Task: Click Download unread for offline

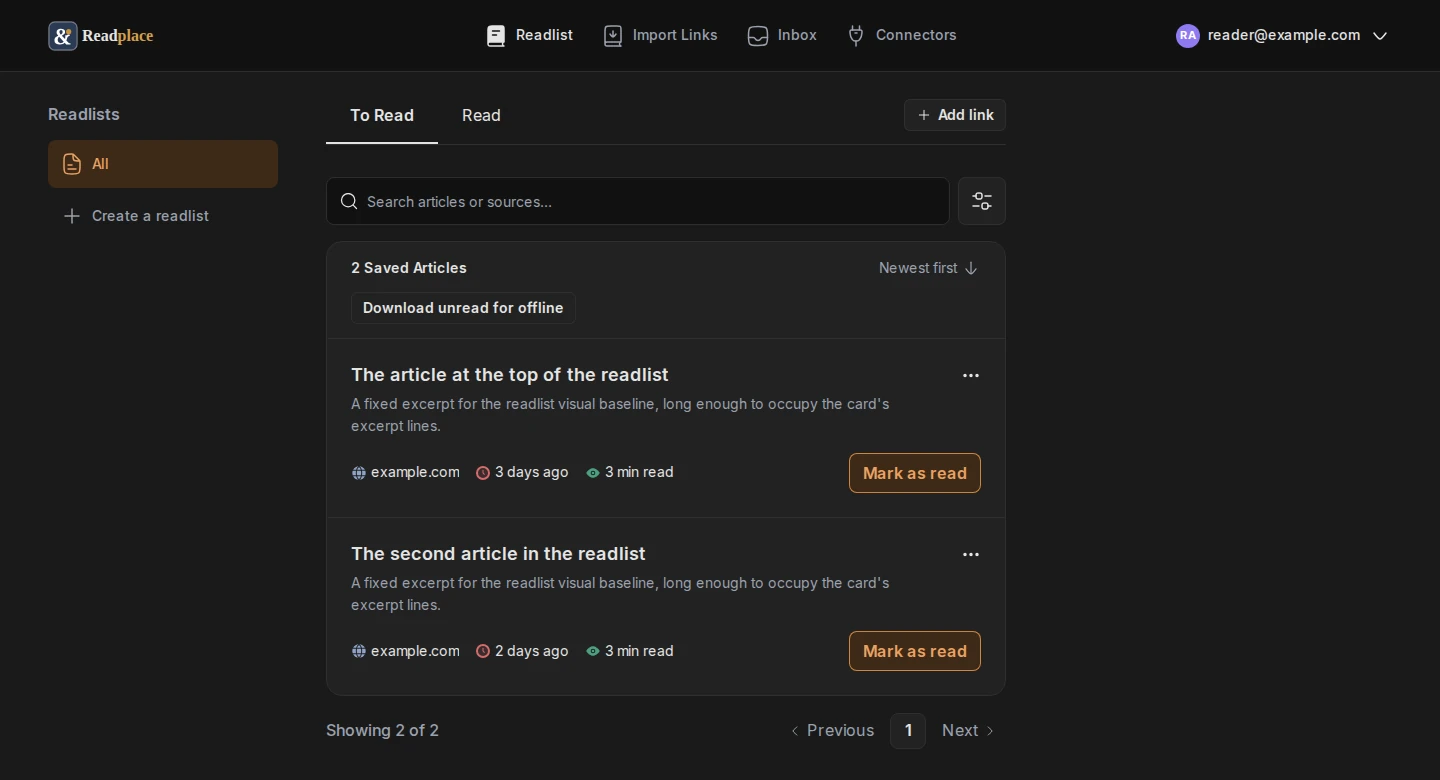Action: (463, 308)
